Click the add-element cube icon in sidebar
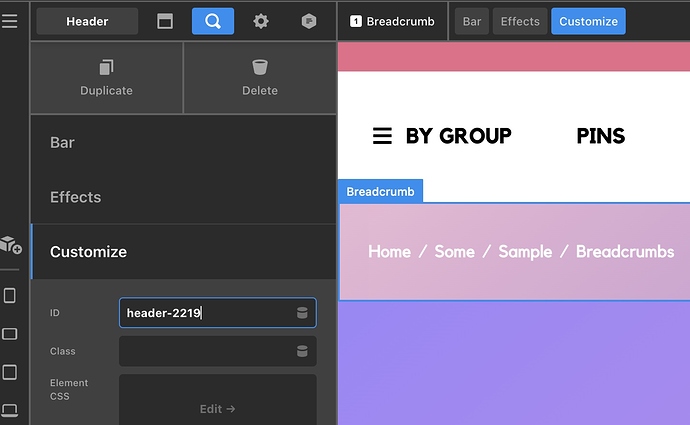This screenshot has height=425, width=690. 10,245
